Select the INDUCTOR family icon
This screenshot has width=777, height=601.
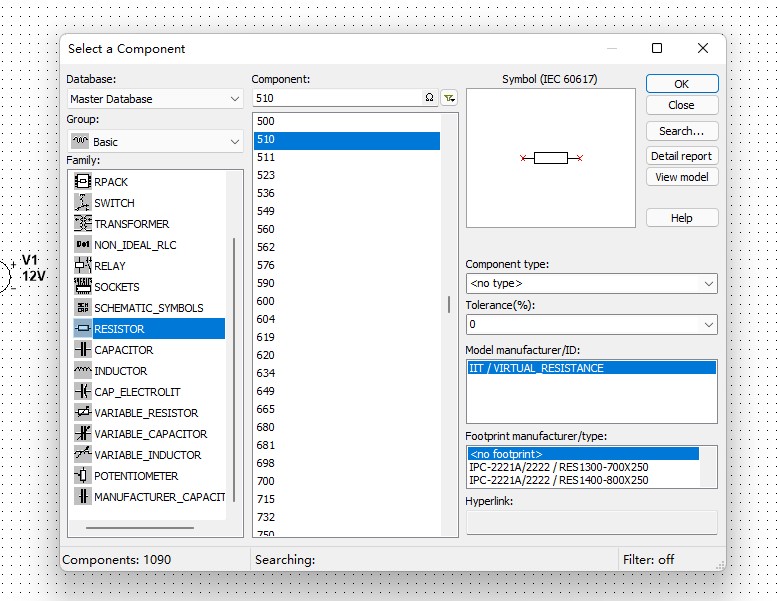tap(82, 370)
